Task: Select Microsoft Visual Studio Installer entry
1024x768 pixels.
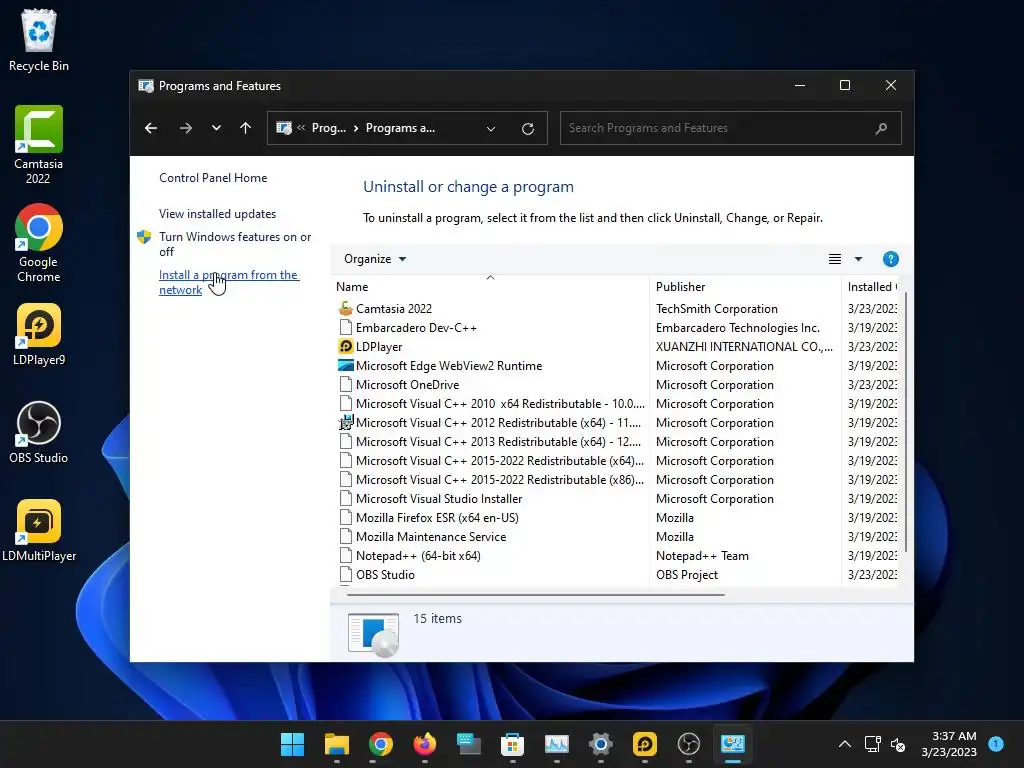Action: 439,498
